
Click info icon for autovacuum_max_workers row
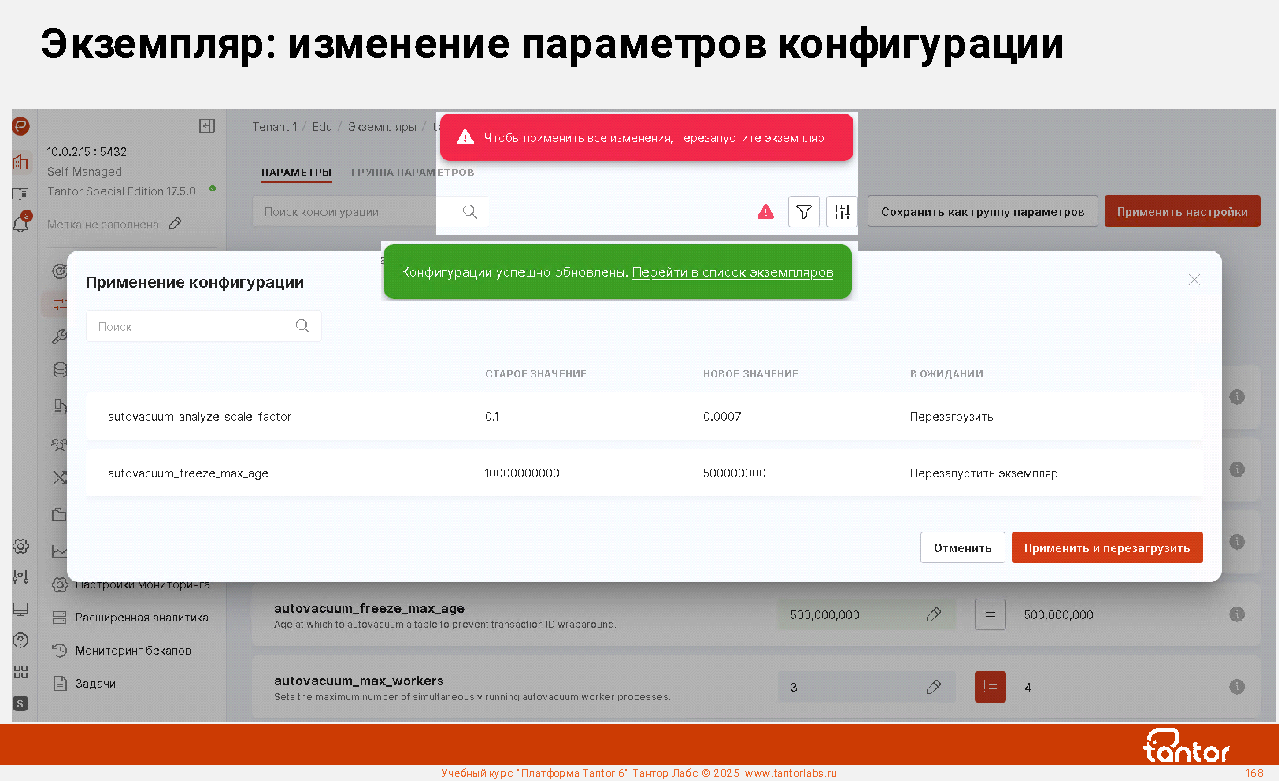click(1236, 687)
